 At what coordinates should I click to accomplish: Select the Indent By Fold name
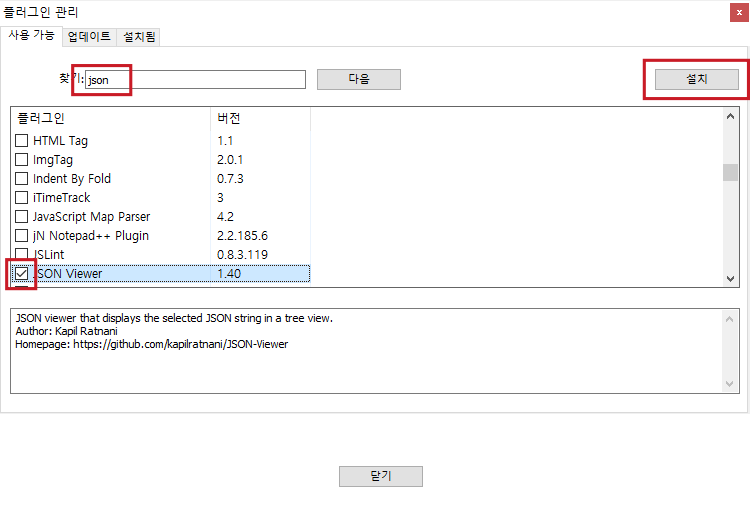pyautogui.click(x=72, y=179)
